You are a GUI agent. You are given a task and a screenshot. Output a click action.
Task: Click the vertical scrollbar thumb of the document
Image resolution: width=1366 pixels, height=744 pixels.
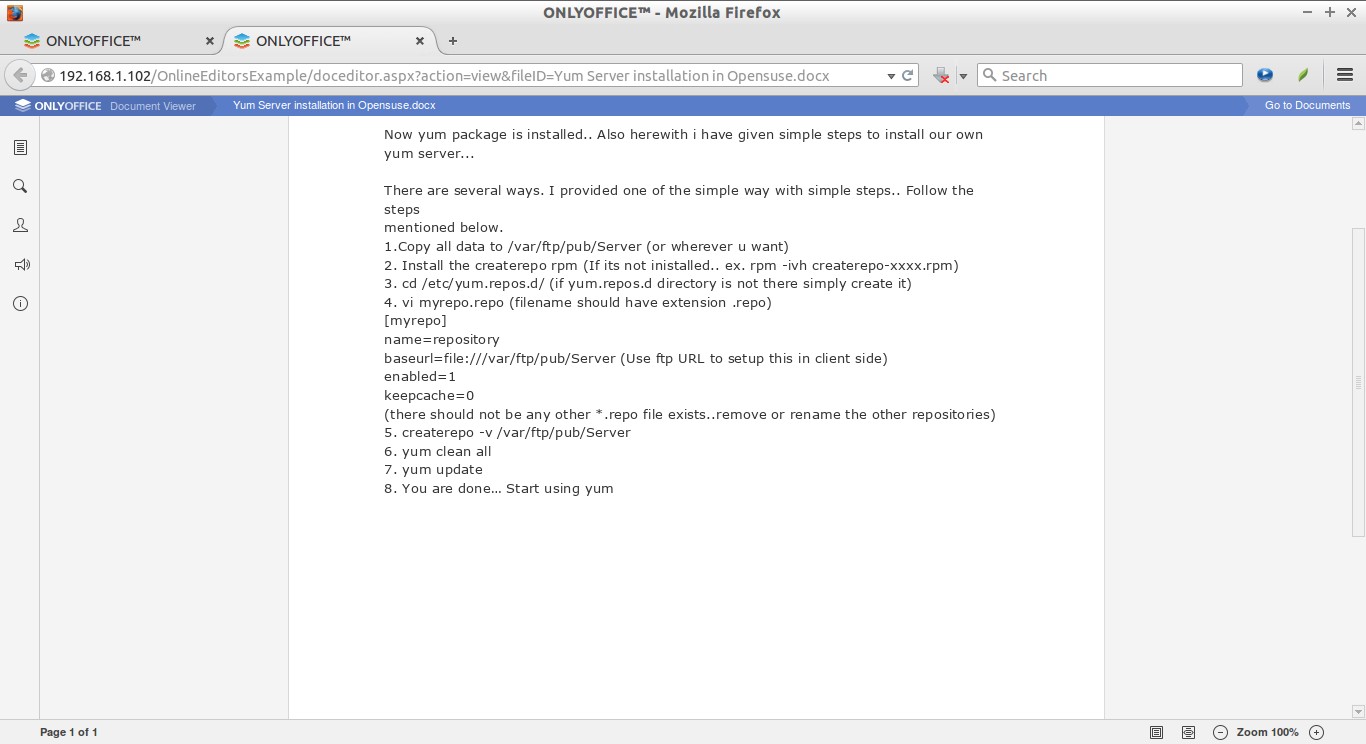pos(1358,382)
